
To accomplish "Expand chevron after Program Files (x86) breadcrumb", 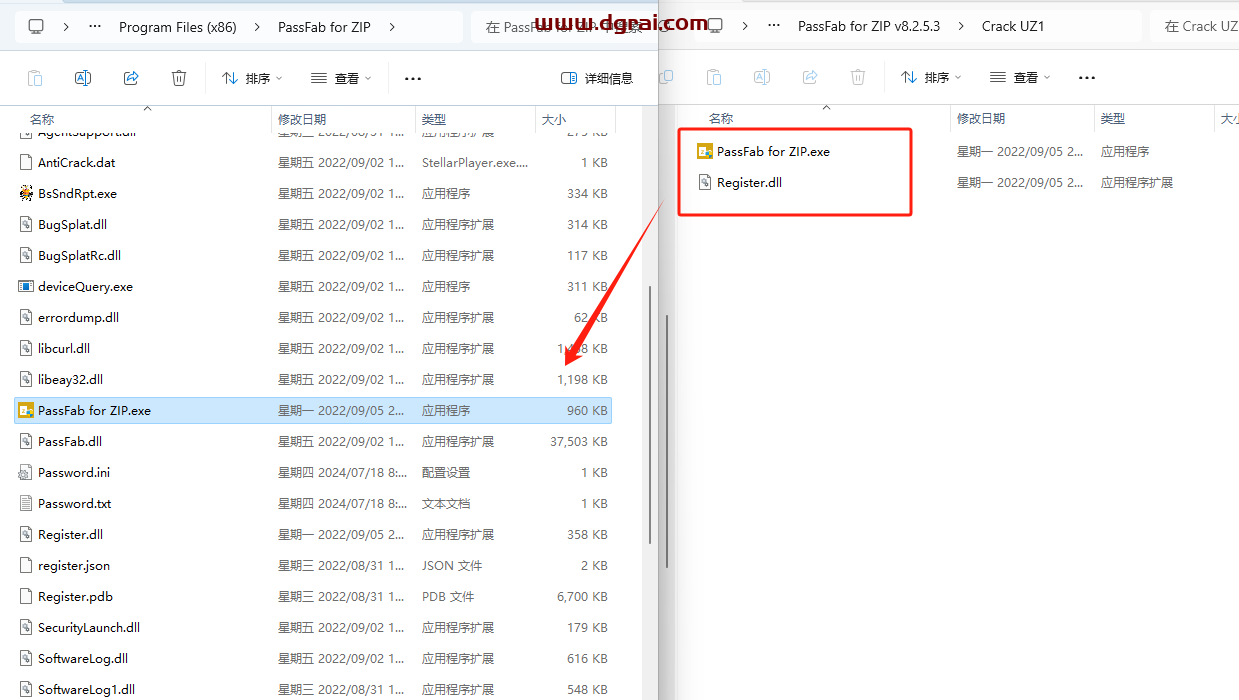I will pyautogui.click(x=257, y=27).
